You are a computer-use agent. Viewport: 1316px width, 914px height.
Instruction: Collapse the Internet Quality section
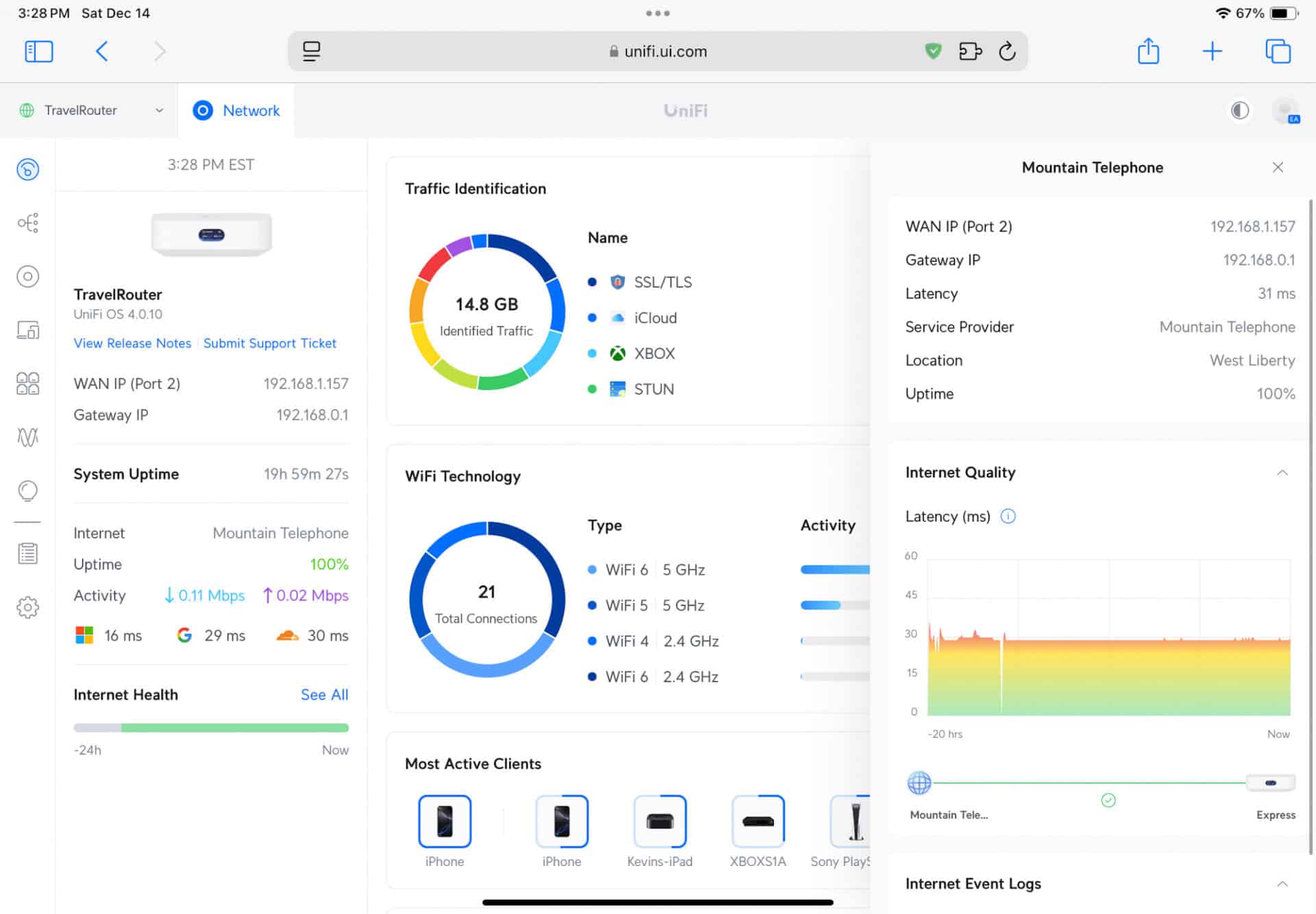coord(1282,473)
